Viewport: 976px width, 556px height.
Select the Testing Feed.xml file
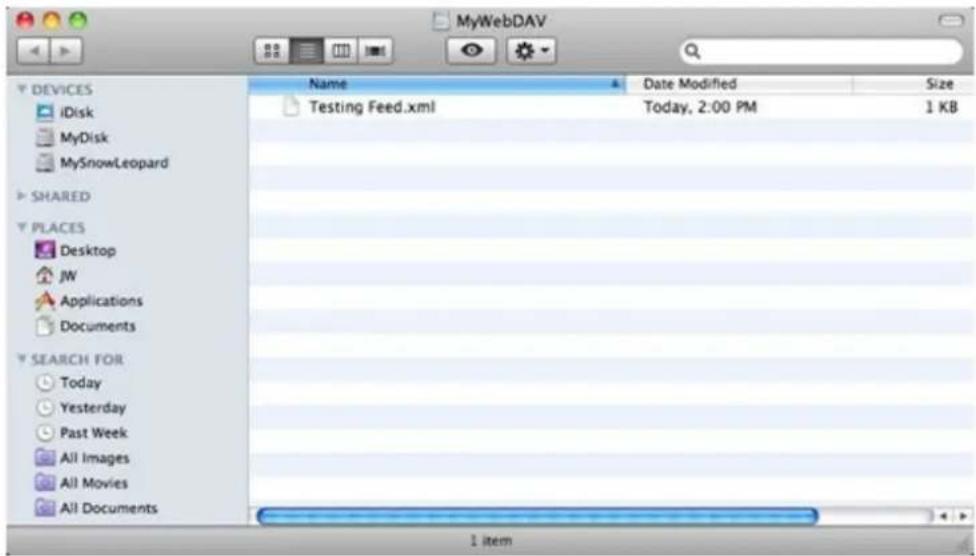(x=372, y=107)
